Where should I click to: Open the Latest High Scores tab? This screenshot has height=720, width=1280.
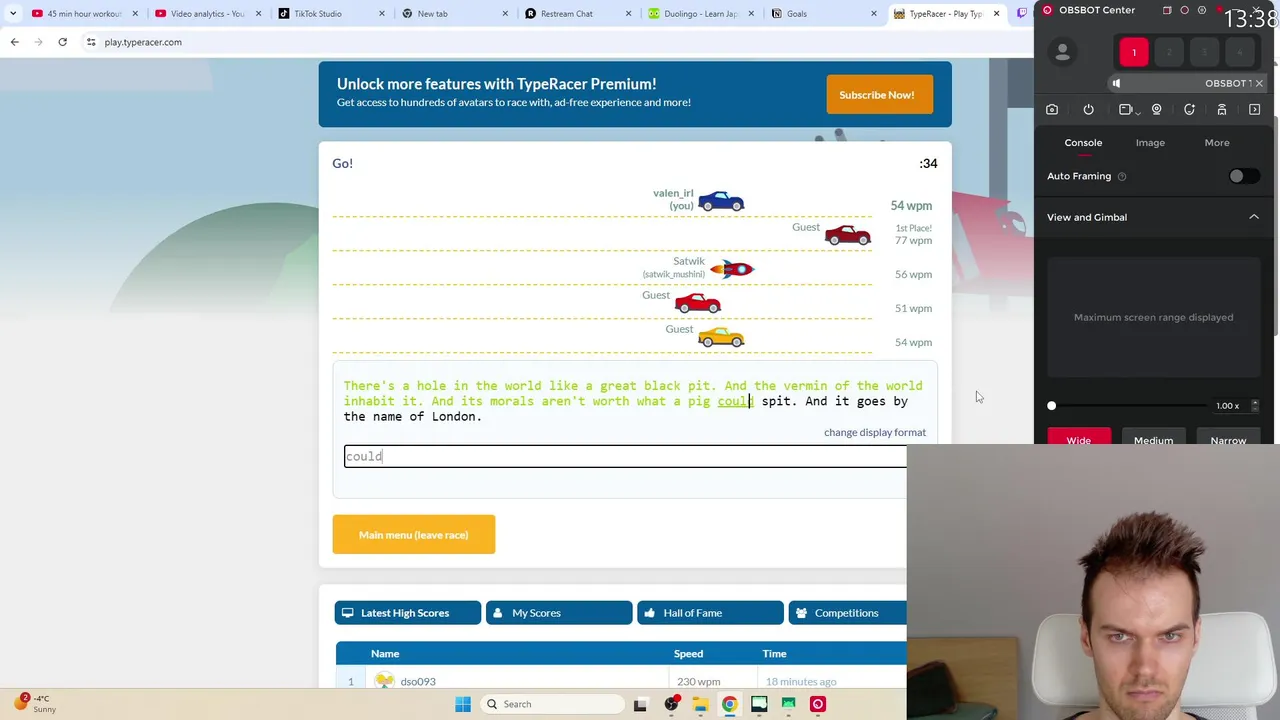408,613
